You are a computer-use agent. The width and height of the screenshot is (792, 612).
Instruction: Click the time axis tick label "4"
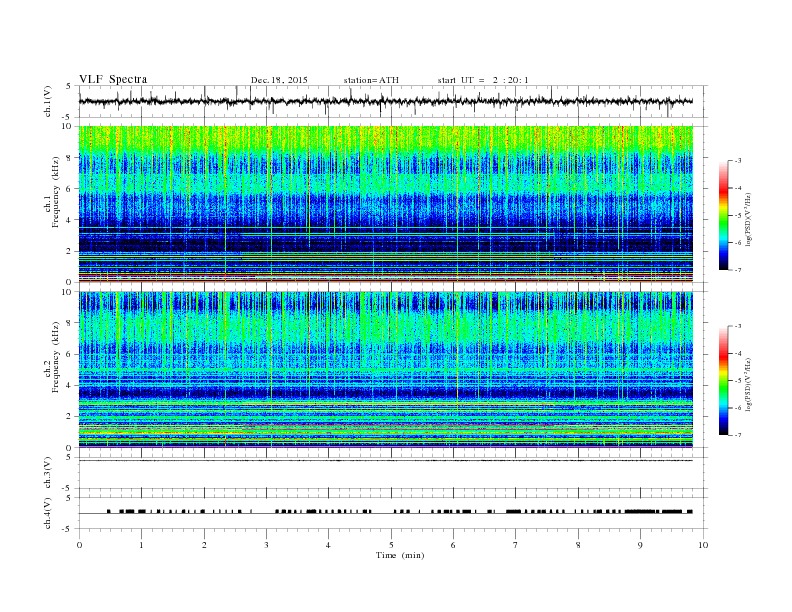pos(328,545)
